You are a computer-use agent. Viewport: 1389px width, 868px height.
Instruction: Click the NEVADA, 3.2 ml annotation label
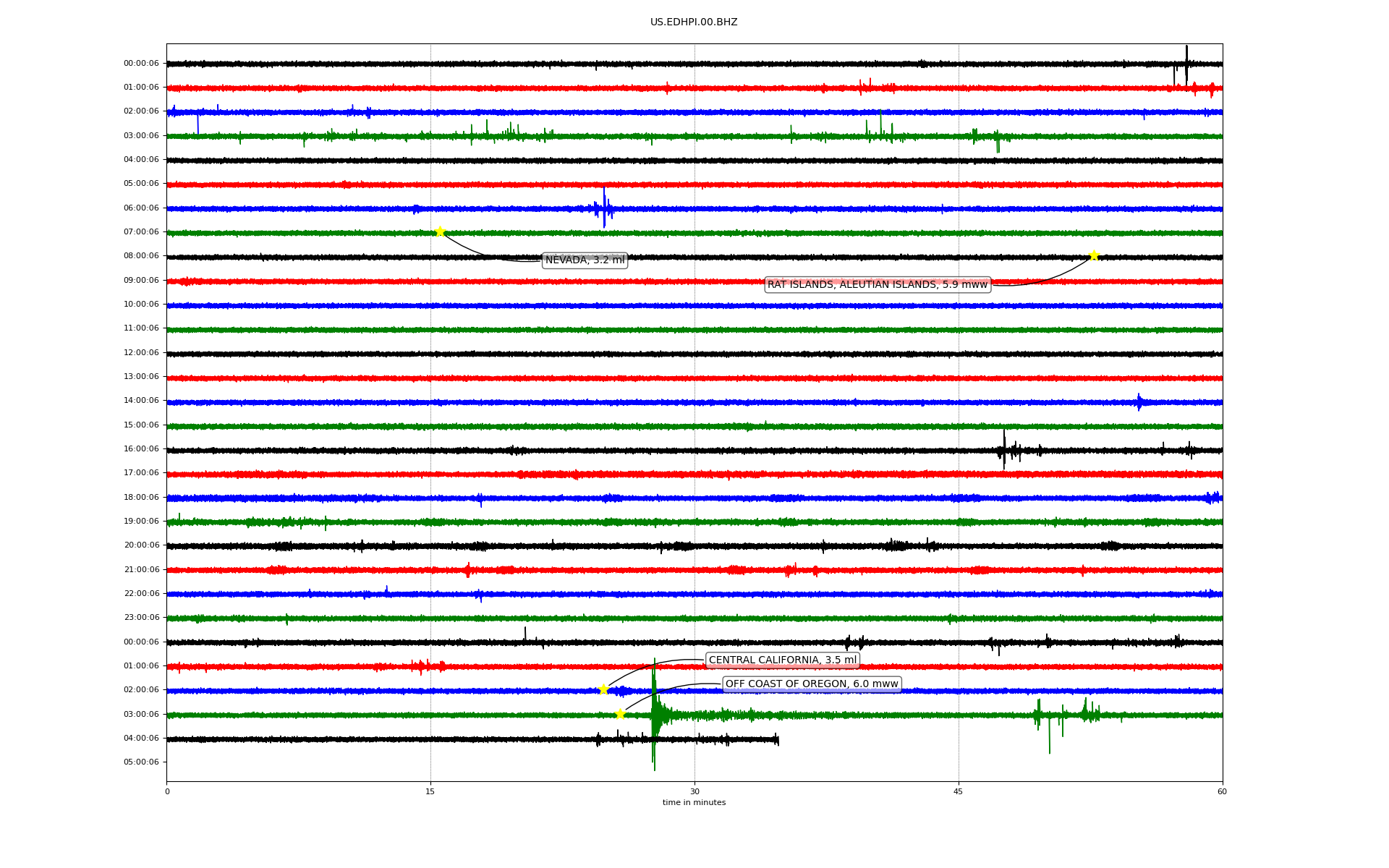click(585, 260)
